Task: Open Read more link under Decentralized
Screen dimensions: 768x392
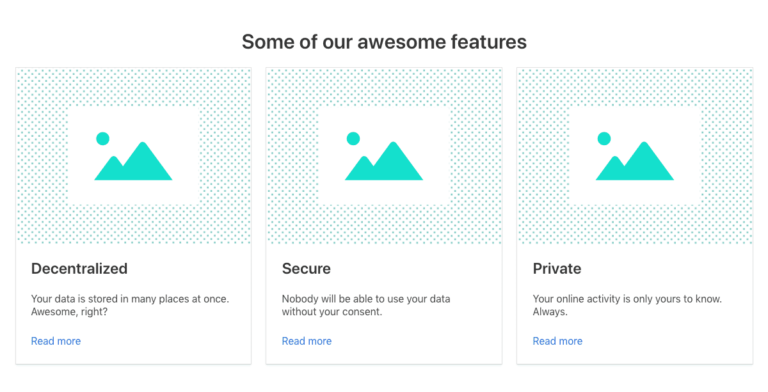Action: point(56,341)
